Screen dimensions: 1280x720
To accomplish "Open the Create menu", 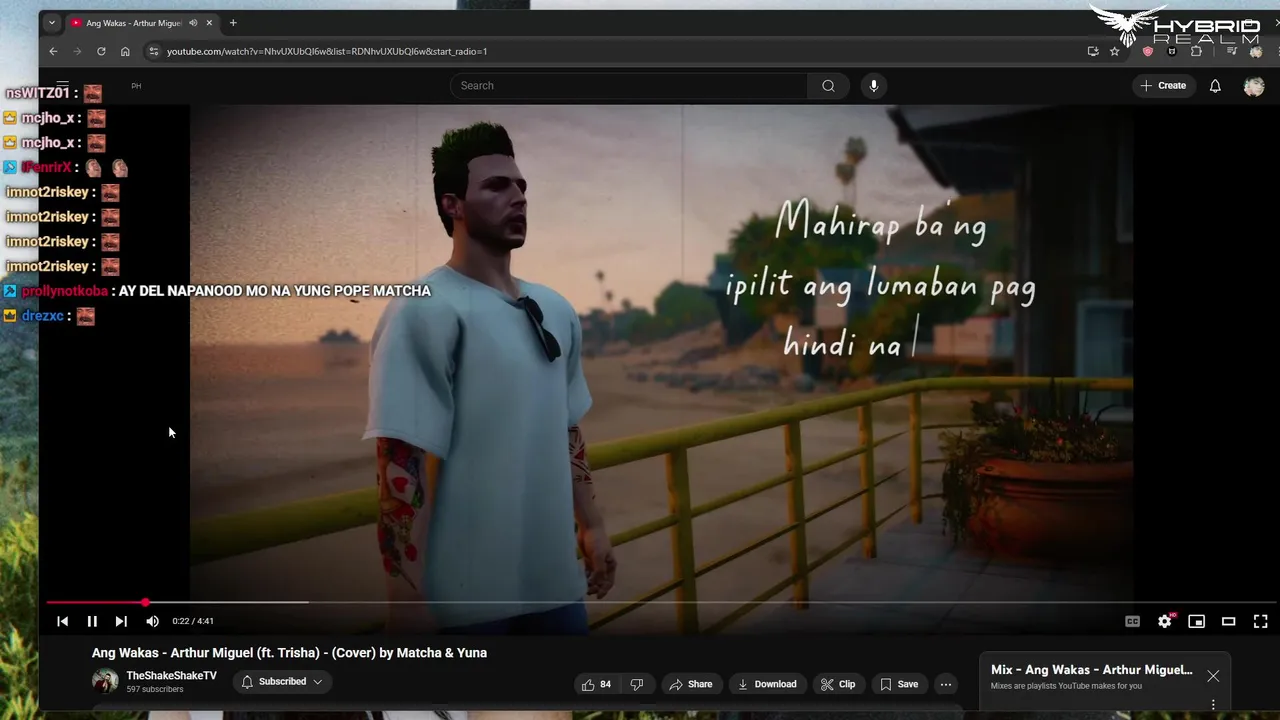I will coord(1163,86).
